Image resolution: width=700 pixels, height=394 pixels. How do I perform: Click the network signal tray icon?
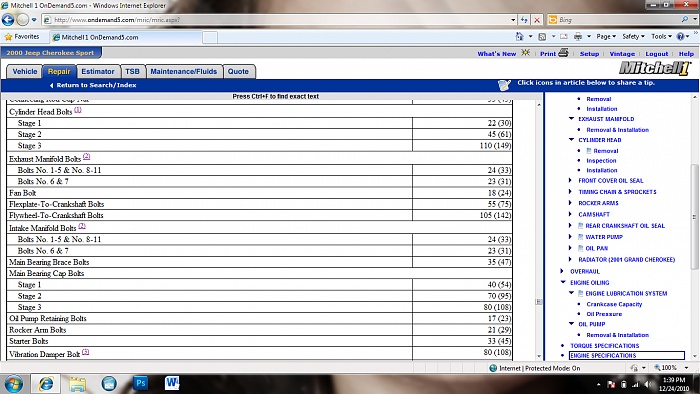tap(636, 384)
